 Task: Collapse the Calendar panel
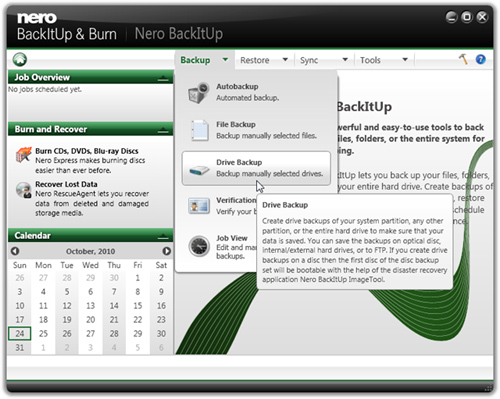point(163,236)
